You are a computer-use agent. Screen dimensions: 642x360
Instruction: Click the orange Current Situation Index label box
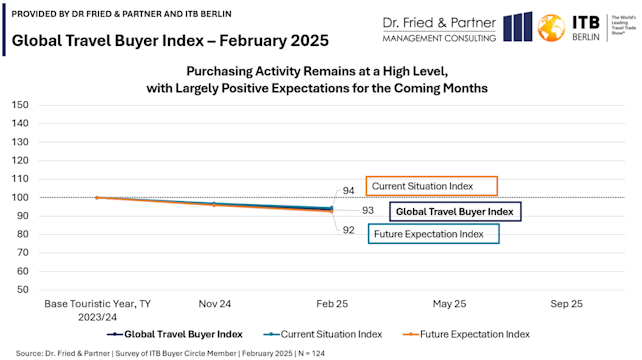(432, 186)
